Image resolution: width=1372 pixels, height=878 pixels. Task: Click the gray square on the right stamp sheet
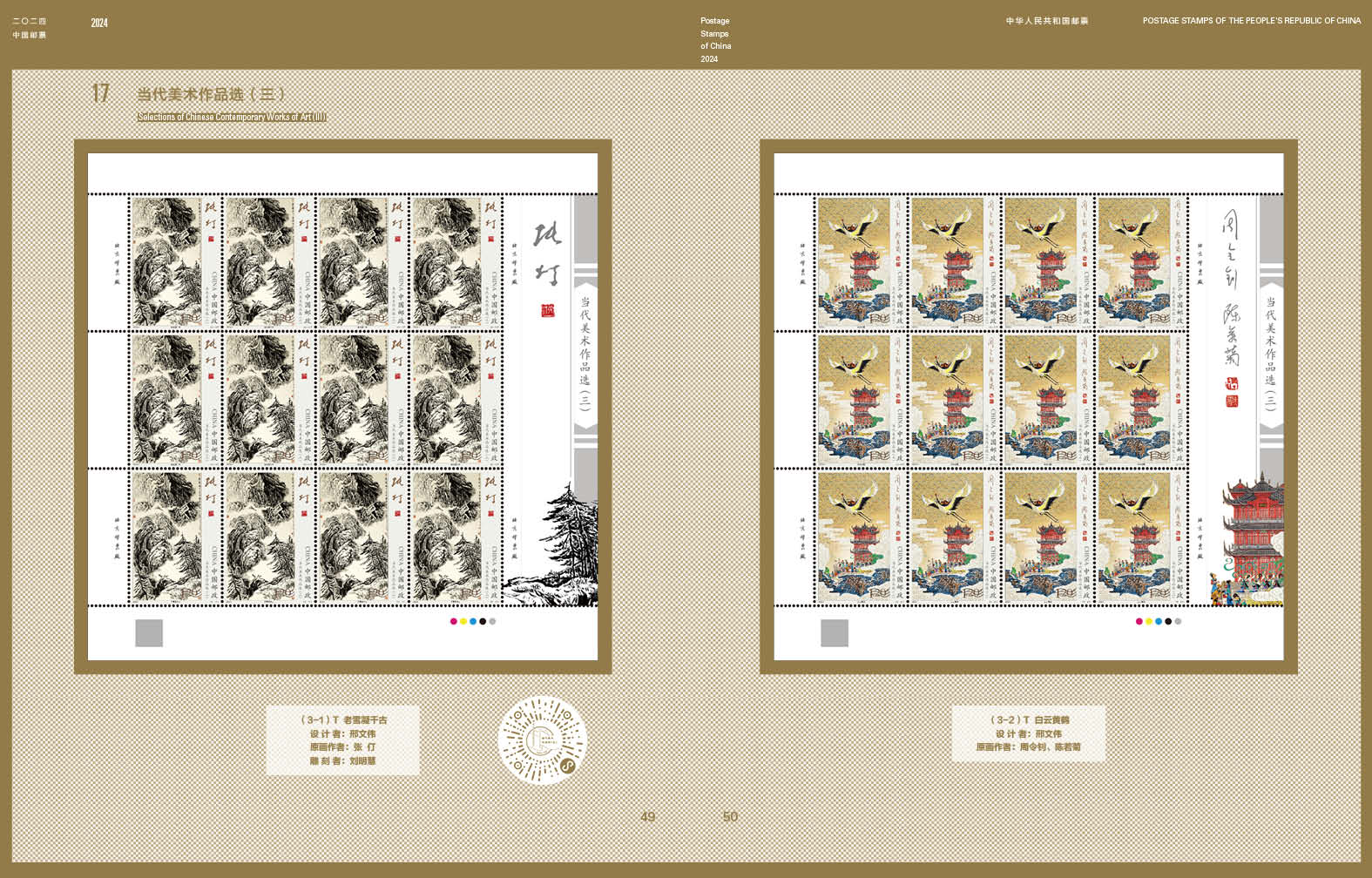point(835,633)
